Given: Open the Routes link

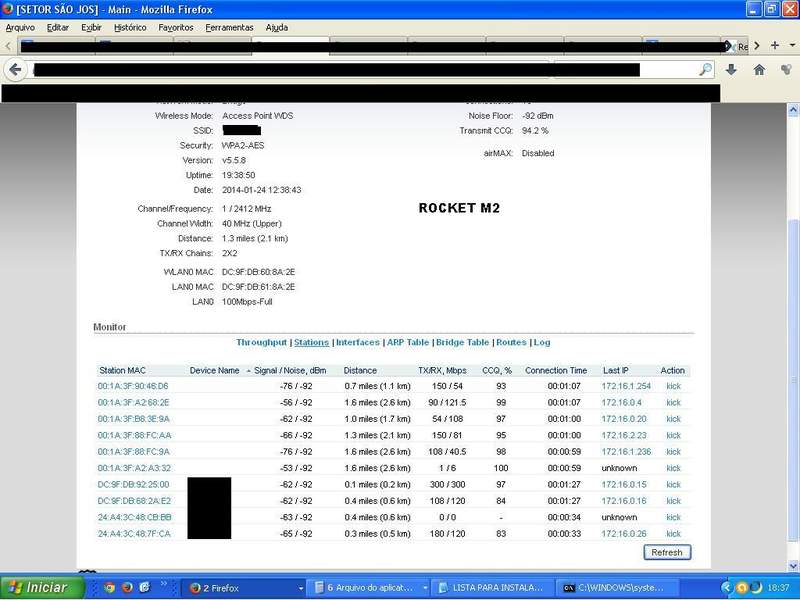Looking at the screenshot, I should (511, 342).
